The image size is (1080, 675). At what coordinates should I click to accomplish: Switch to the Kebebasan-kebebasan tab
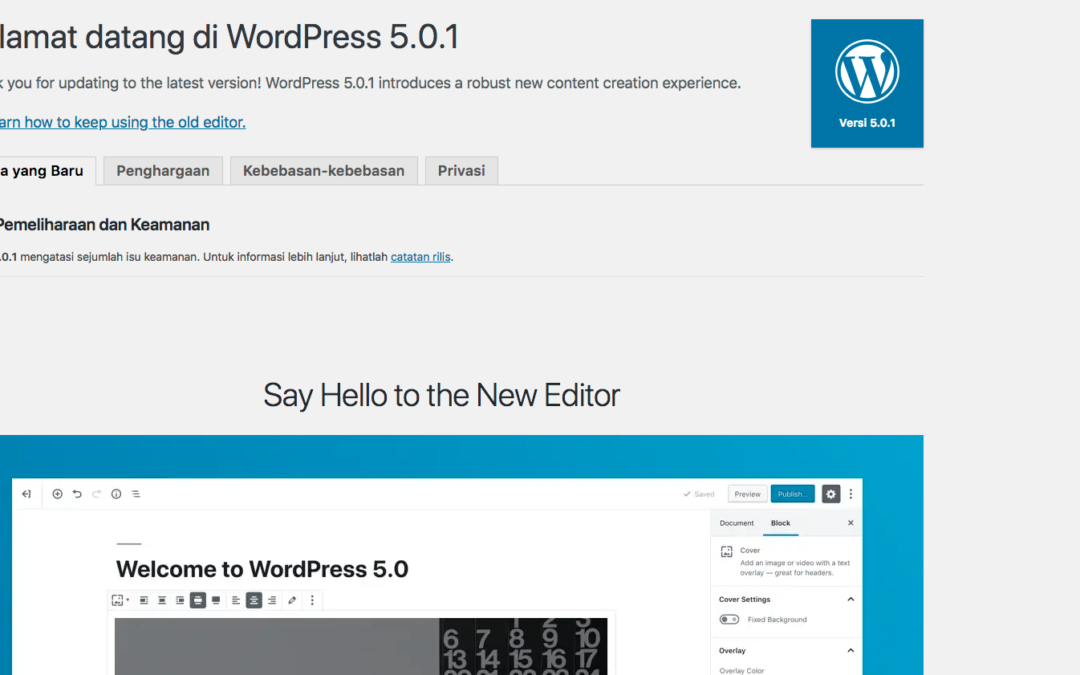(x=324, y=171)
